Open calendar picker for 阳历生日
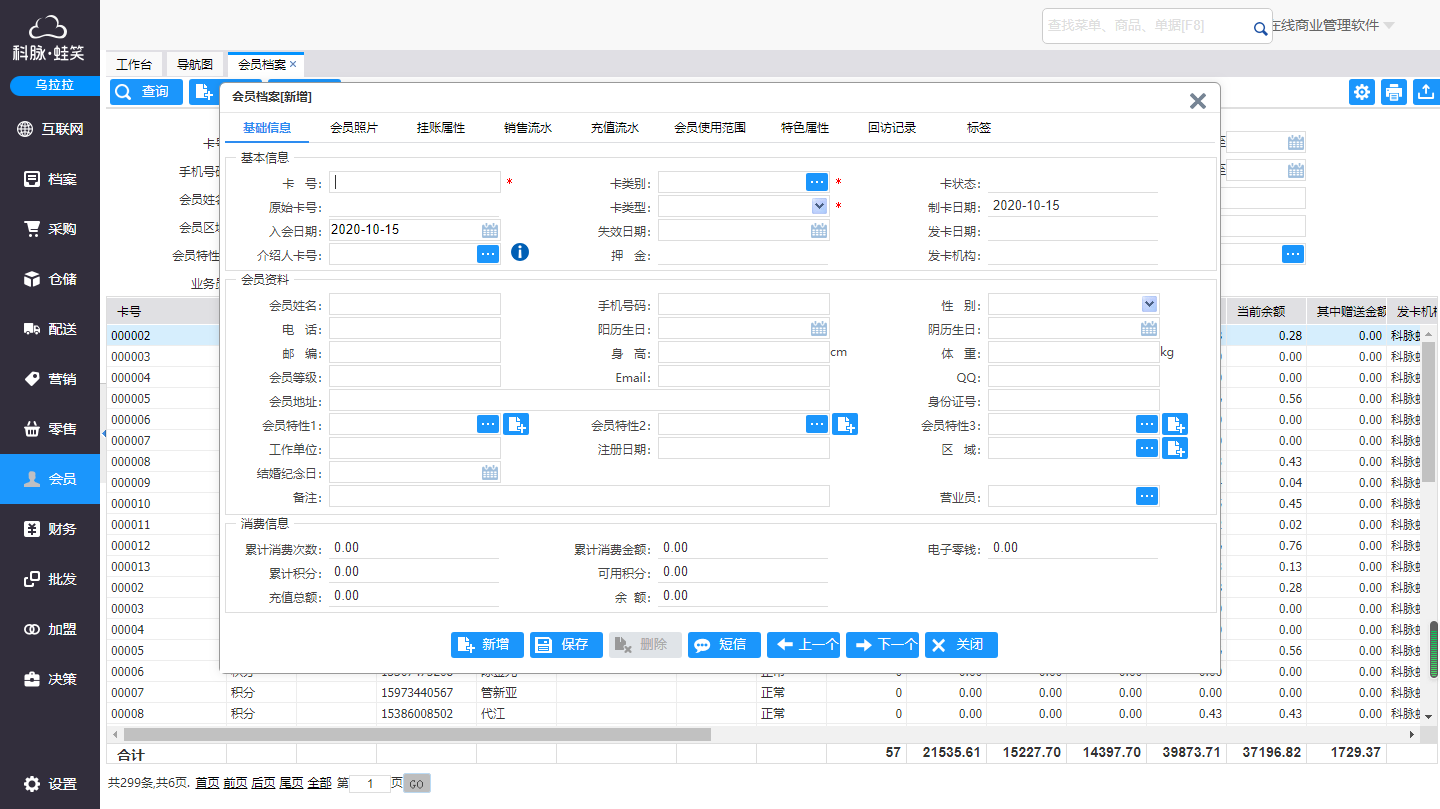Viewport: 1440px width, 809px height. coord(819,328)
